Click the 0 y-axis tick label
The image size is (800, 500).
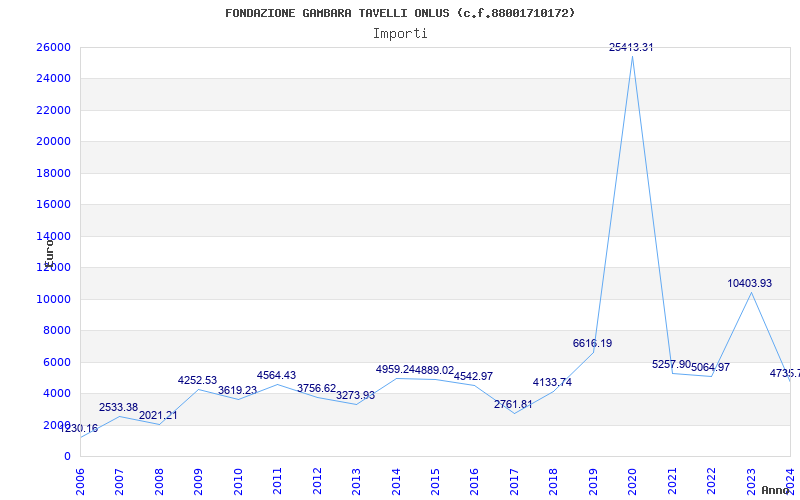[67, 456]
